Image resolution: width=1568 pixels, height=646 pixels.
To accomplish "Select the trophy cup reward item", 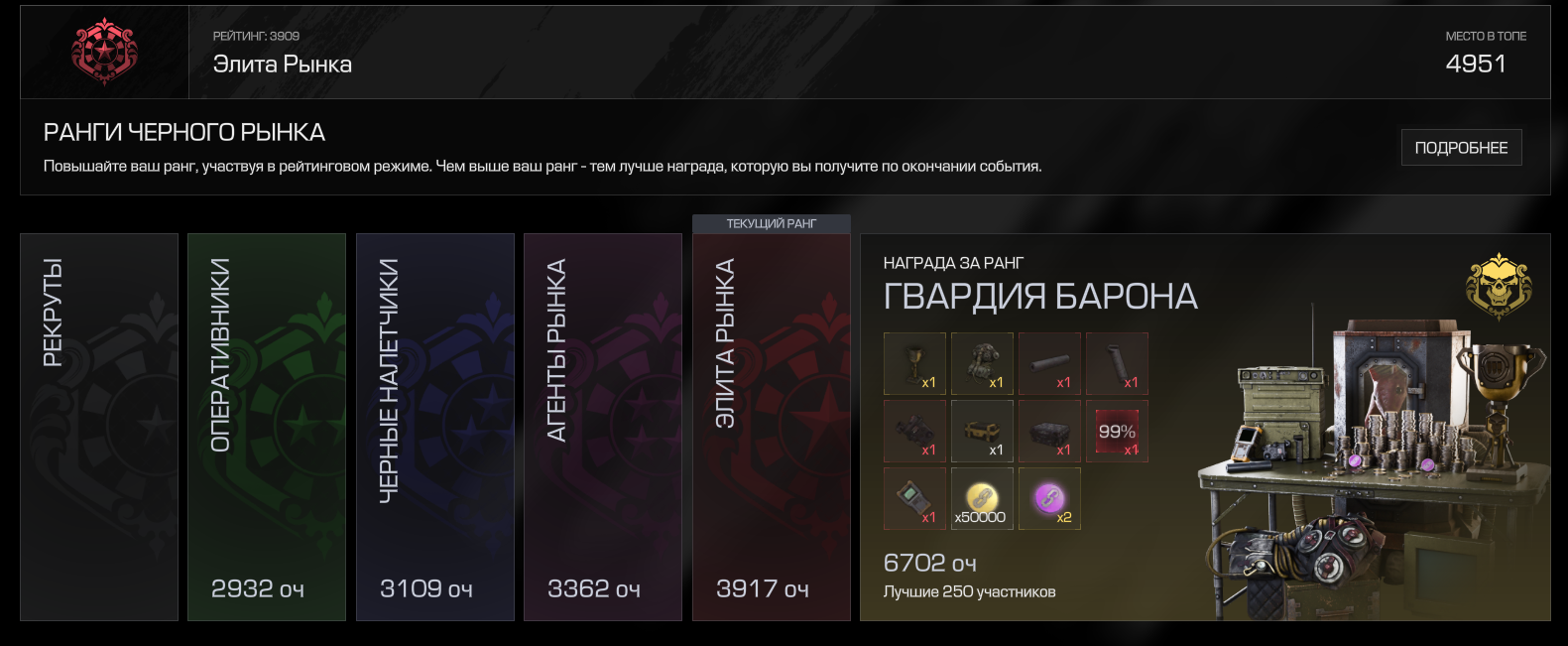I will [914, 364].
